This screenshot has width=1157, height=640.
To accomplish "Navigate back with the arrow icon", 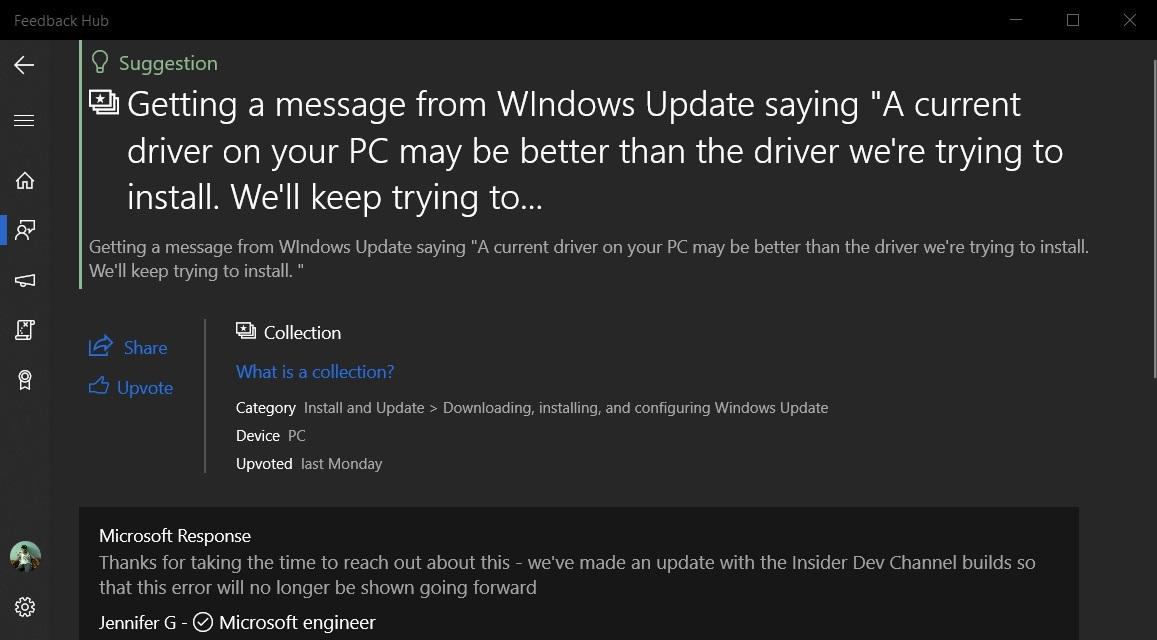I will coord(23,65).
